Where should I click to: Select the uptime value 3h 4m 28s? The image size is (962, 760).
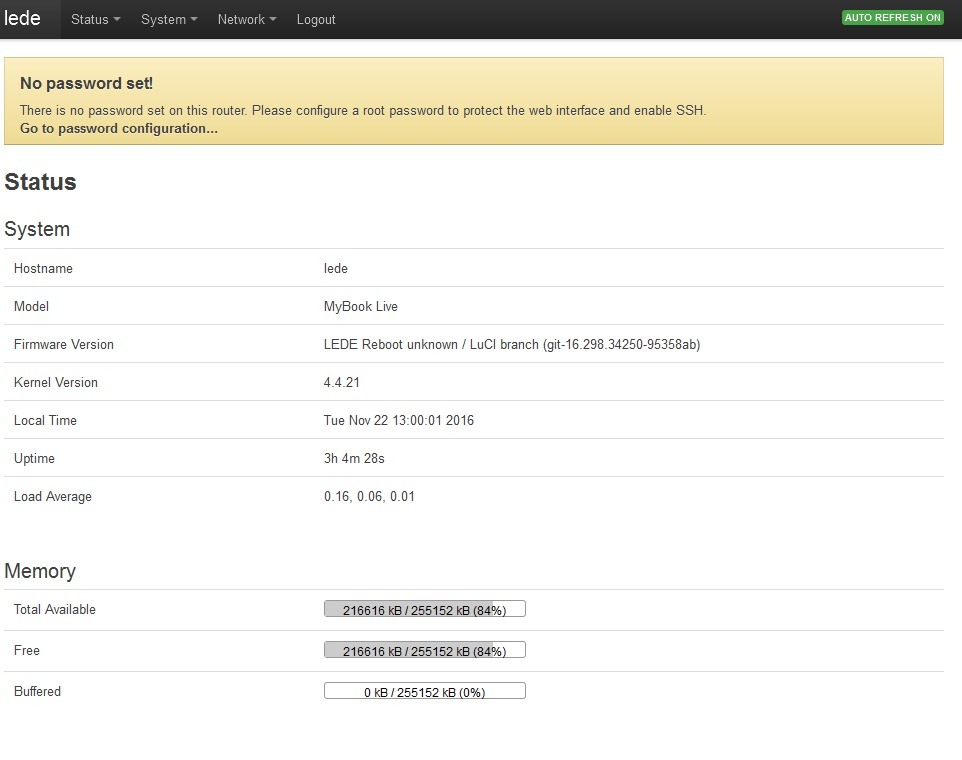click(354, 458)
